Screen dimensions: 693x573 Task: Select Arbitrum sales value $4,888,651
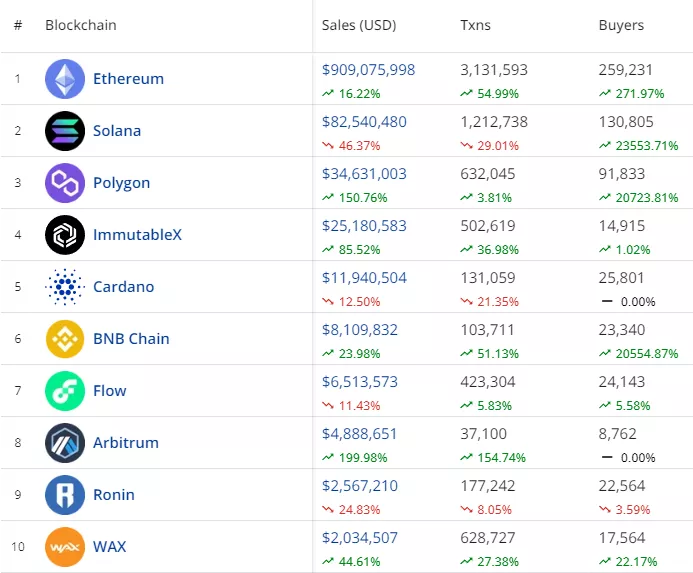tap(359, 434)
